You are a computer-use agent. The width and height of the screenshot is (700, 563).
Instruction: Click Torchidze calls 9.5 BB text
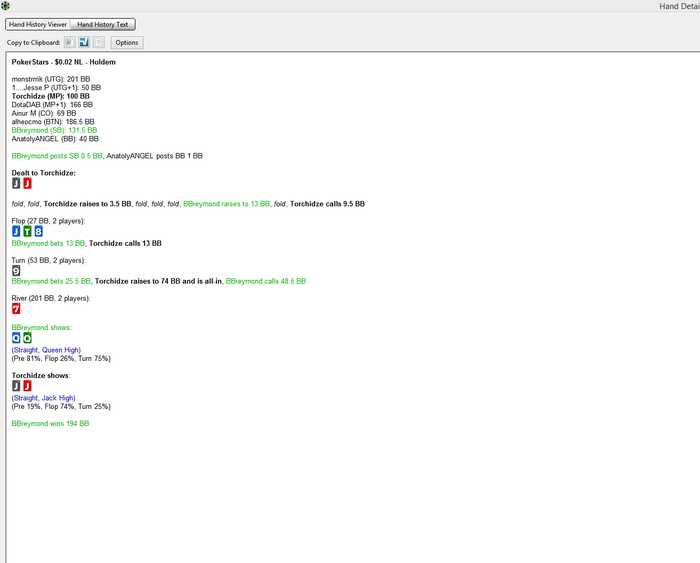327,204
